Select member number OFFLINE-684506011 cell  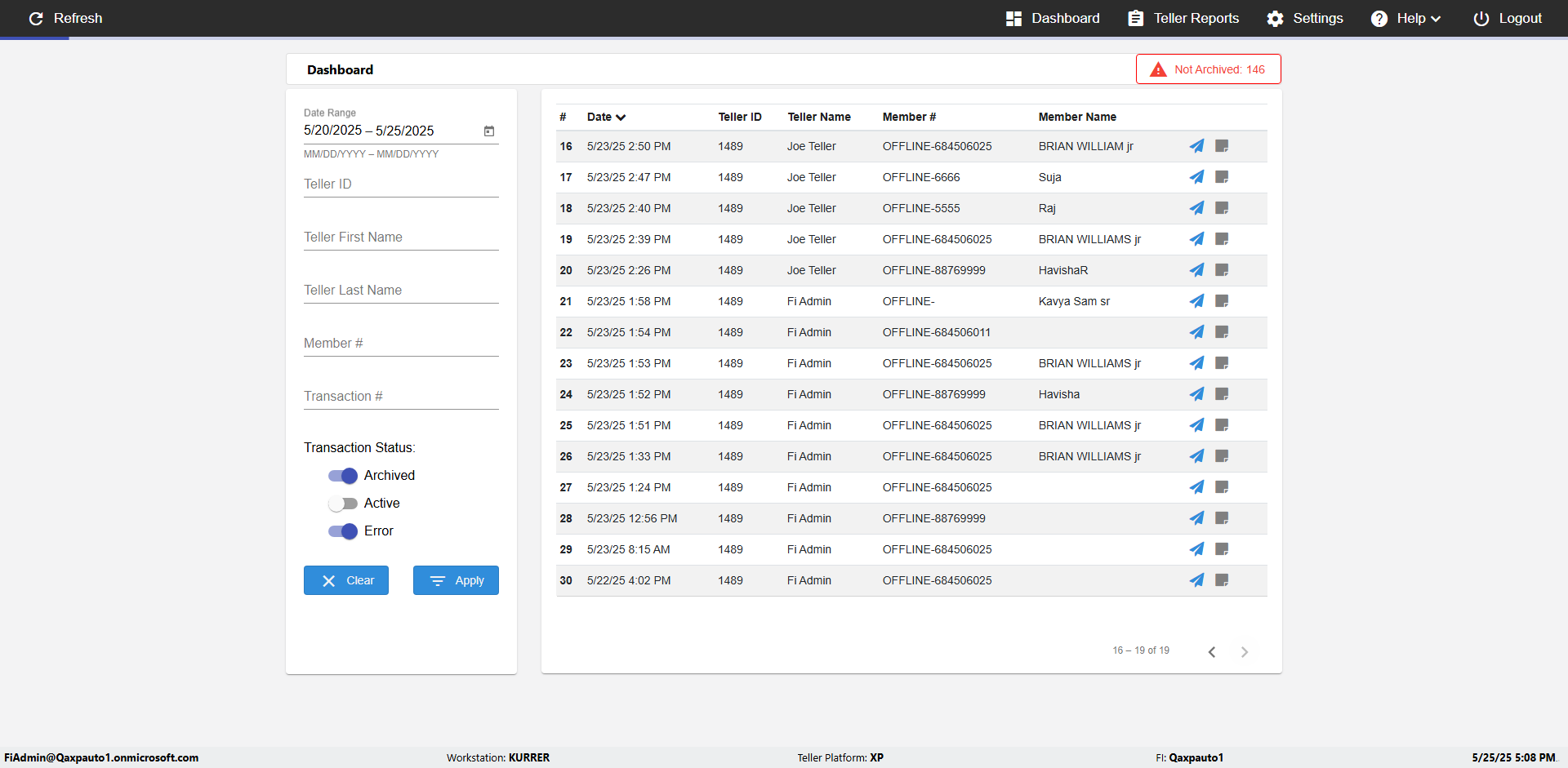937,332
